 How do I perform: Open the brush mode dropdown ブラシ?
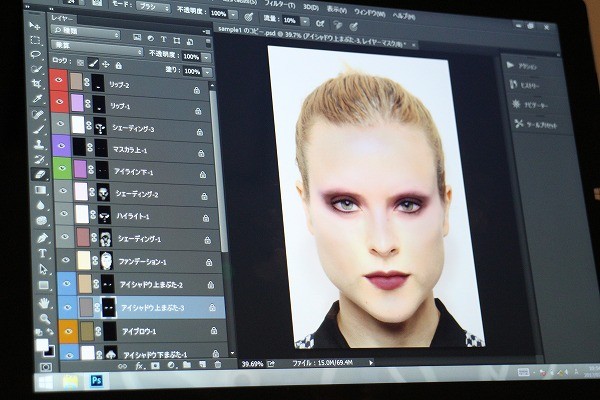point(155,7)
